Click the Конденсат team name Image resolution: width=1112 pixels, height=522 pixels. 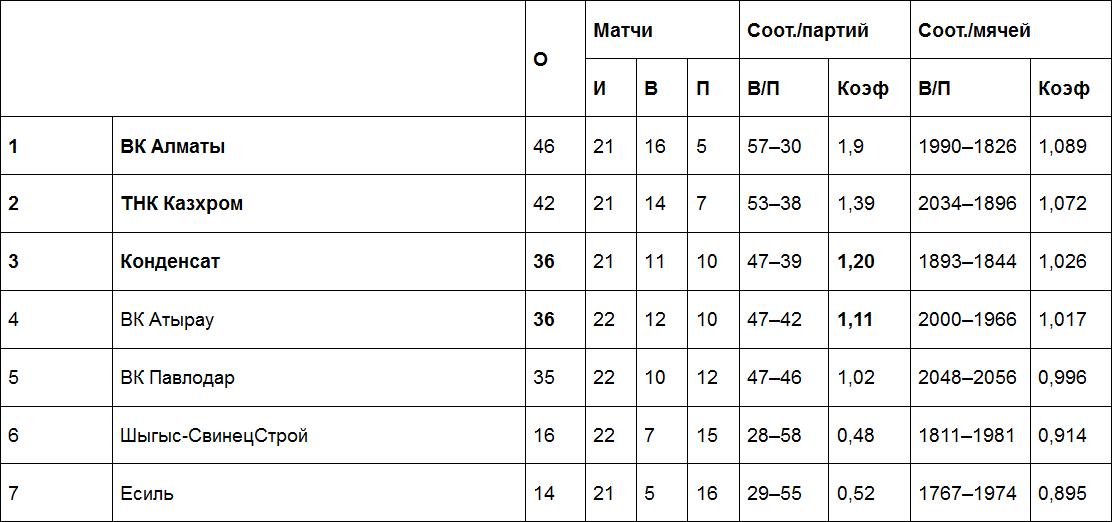click(x=170, y=262)
